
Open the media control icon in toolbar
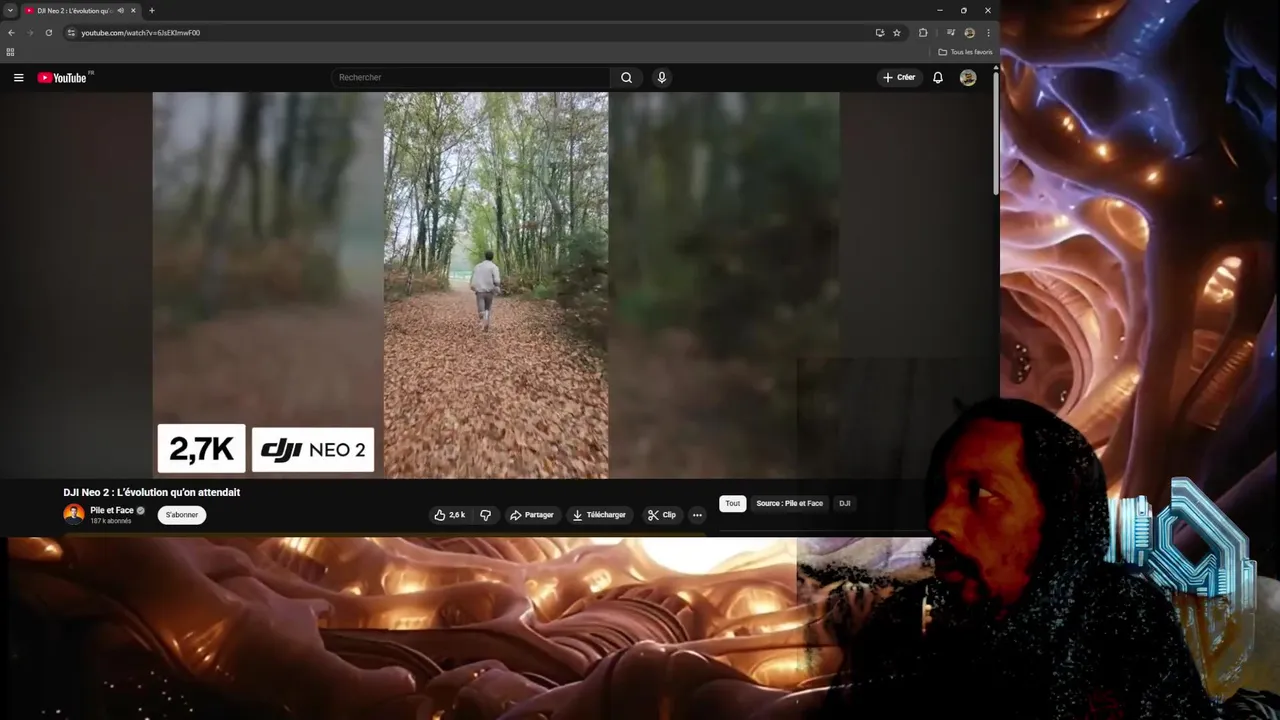pos(951,33)
